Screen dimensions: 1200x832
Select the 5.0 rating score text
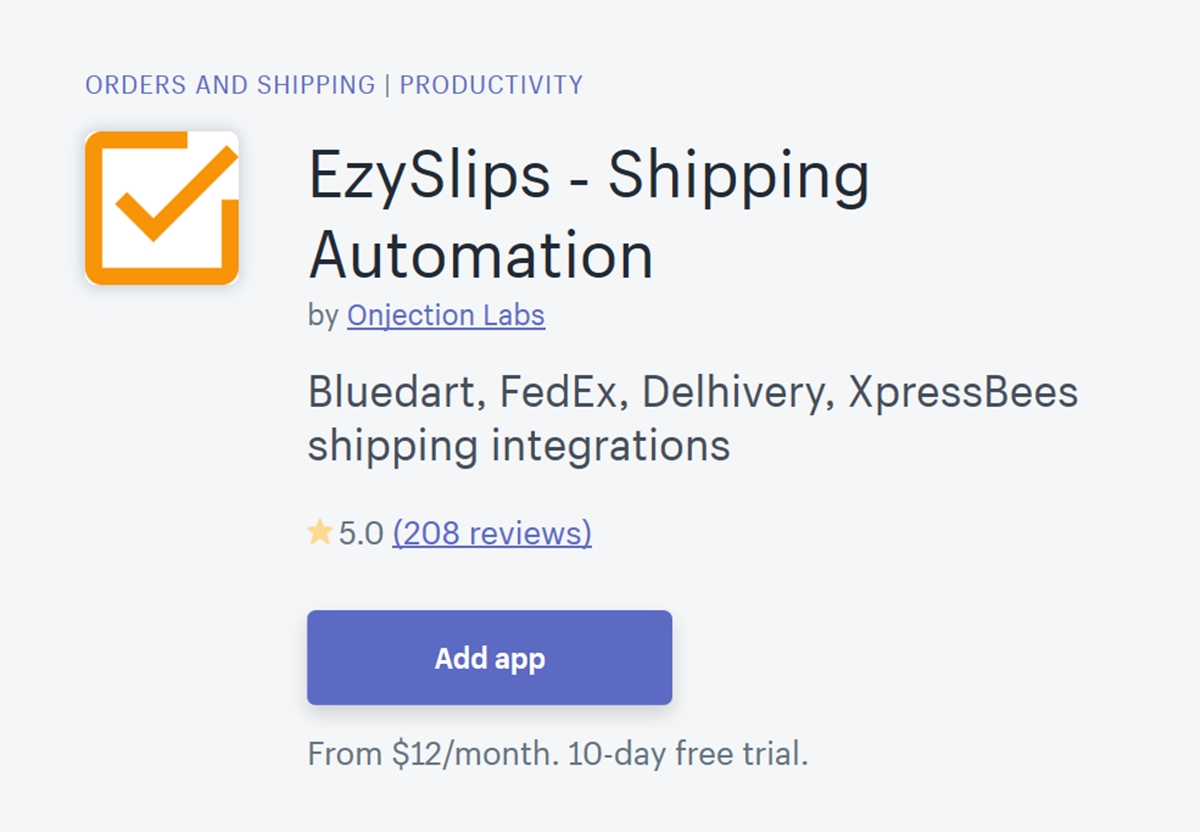(361, 533)
